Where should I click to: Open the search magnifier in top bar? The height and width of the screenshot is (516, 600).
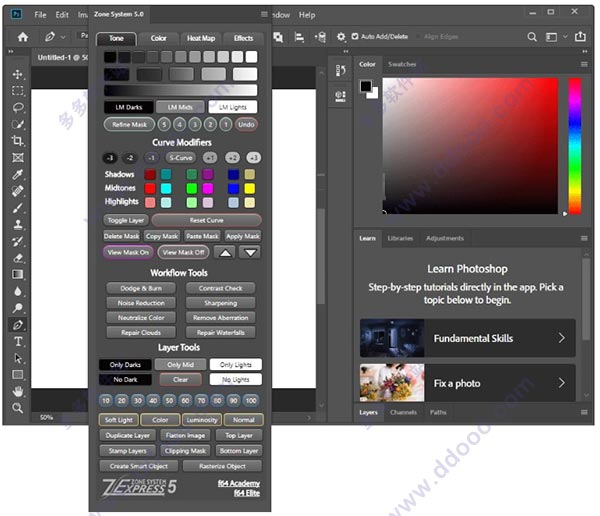tap(532, 37)
